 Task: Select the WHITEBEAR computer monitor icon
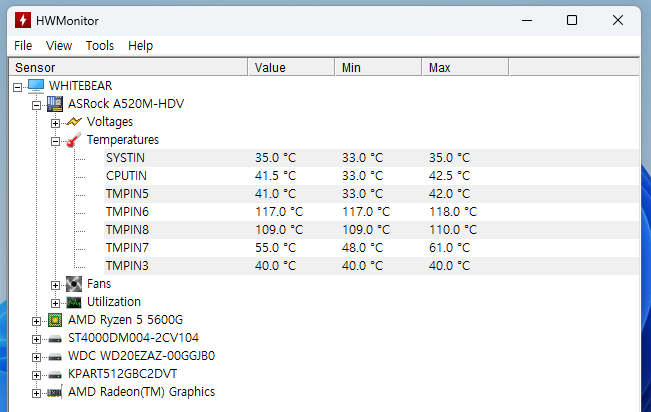tap(36, 86)
